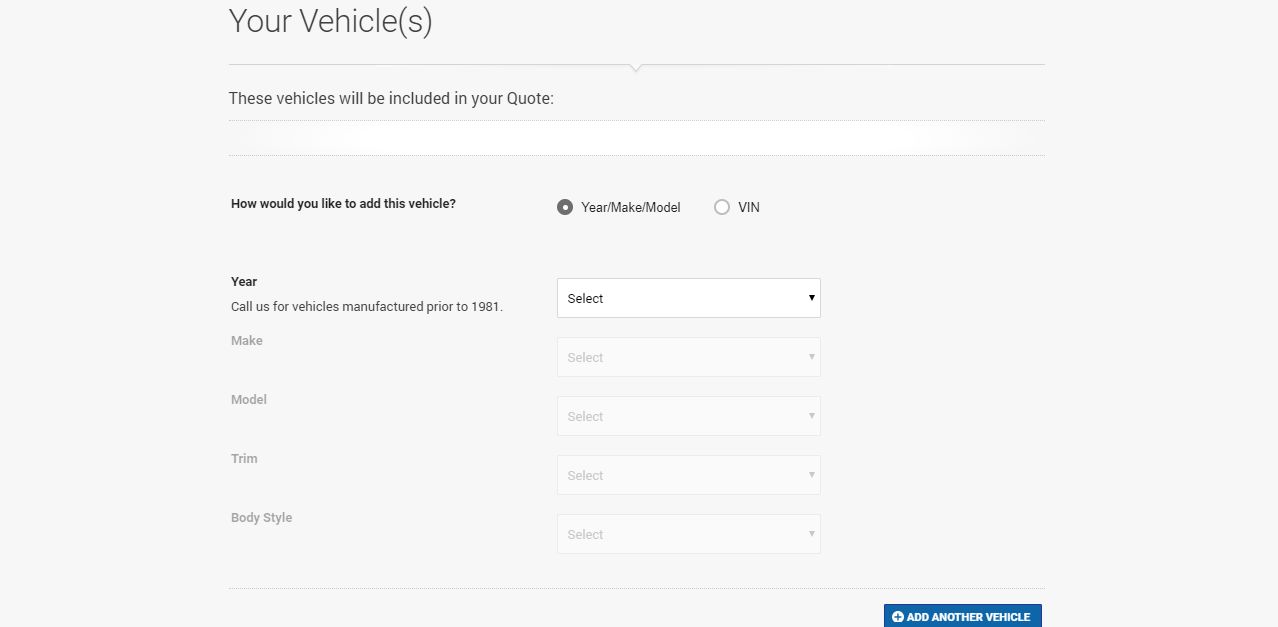The height and width of the screenshot is (627, 1278).
Task: Click the Add Another Vehicle button
Action: pos(963,616)
